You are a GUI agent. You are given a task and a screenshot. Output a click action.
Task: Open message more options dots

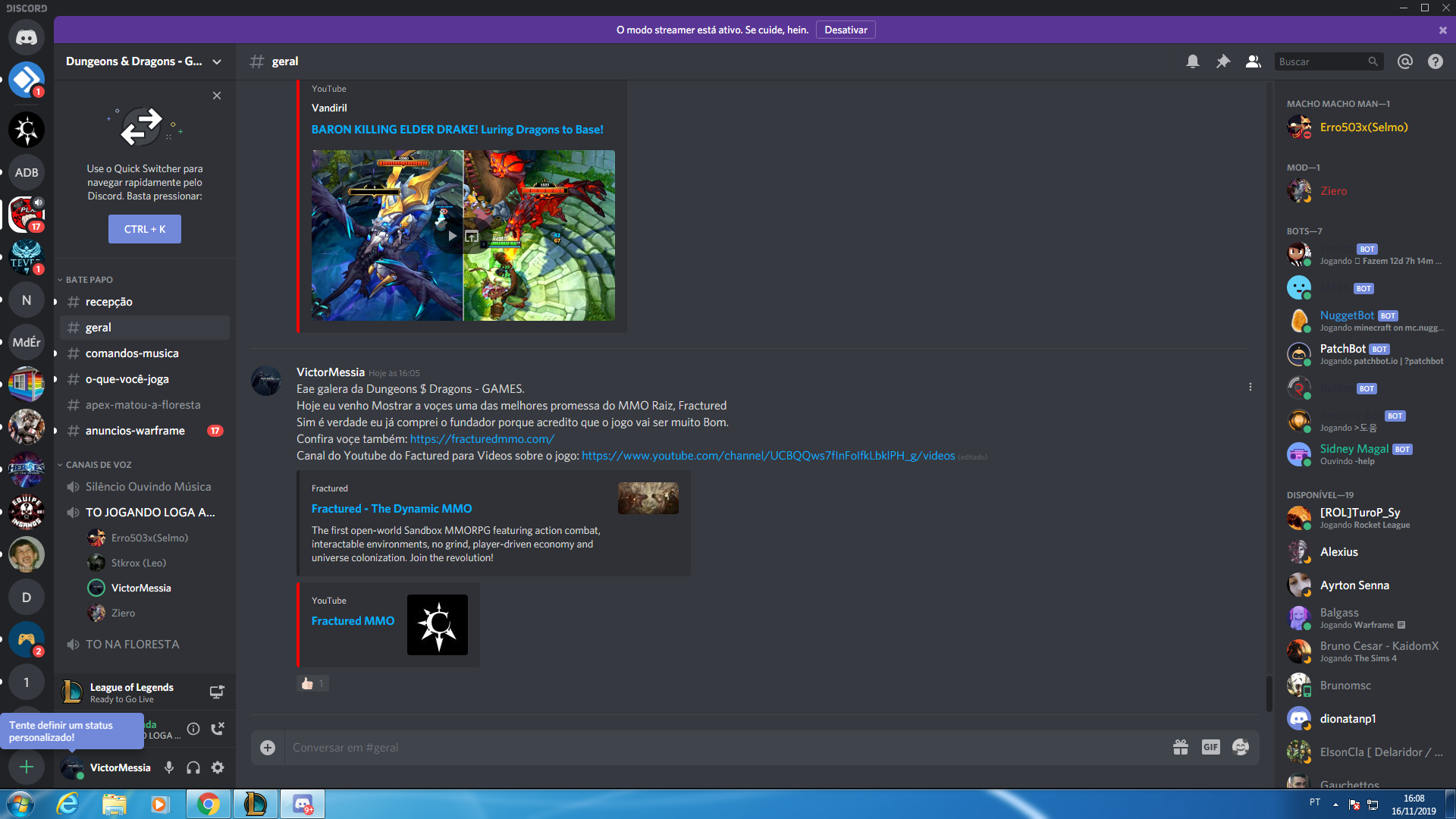1250,387
